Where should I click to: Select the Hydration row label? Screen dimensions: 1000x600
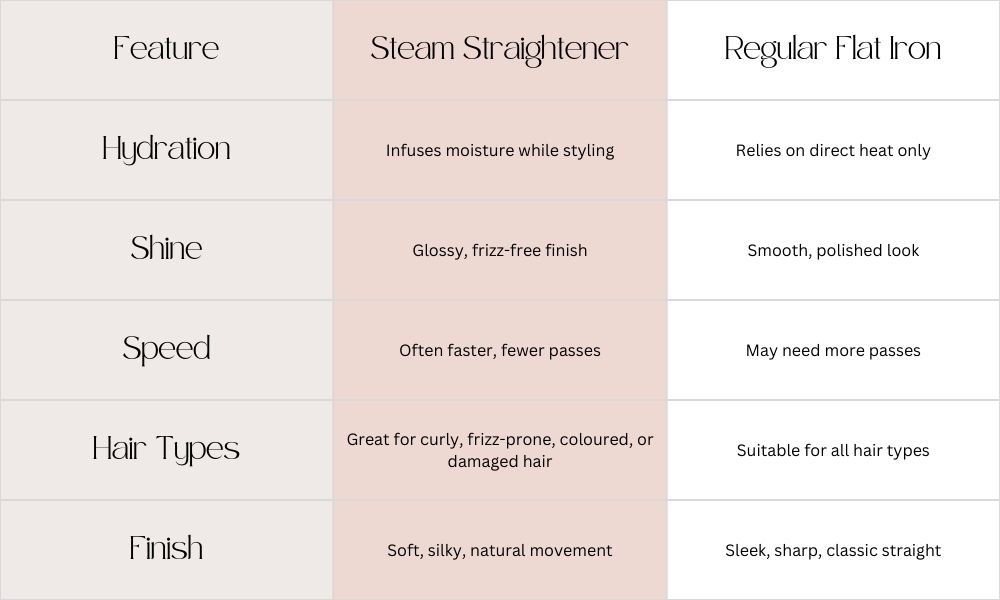point(166,149)
